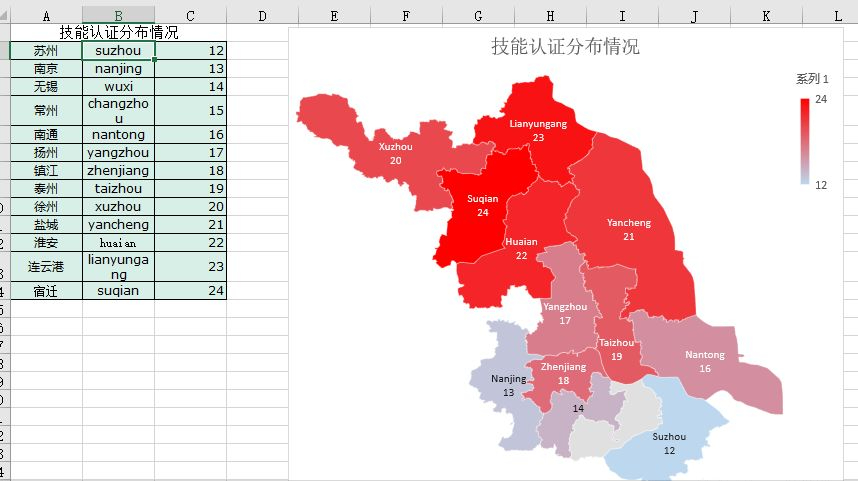
Task: Click the cell with 苏州
Action: click(x=46, y=50)
